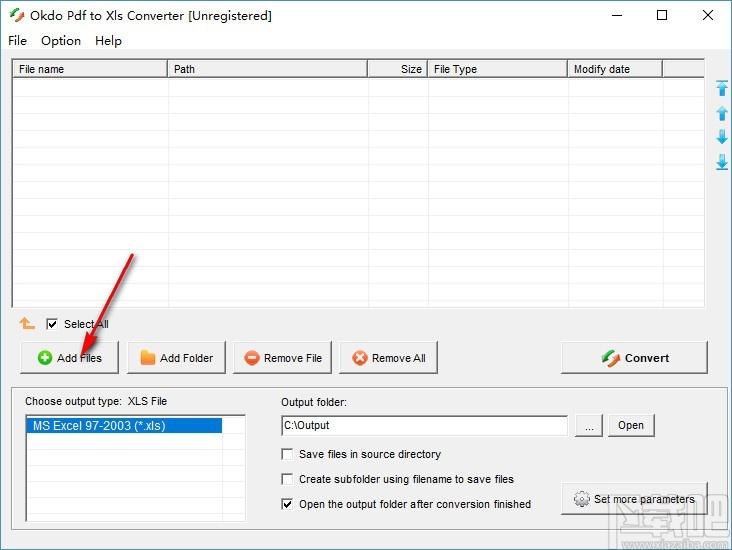The width and height of the screenshot is (732, 550).
Task: Open the output folder with the Open button
Action: tap(631, 425)
